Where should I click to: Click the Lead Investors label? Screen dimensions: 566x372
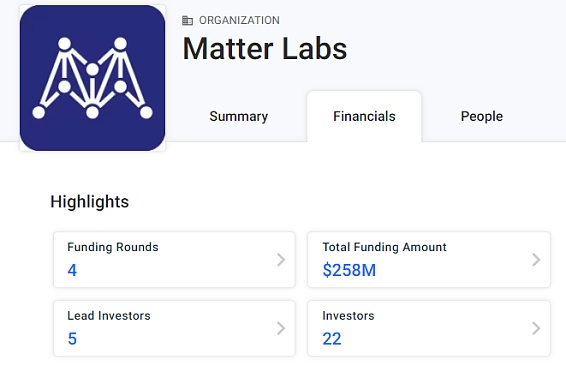pyautogui.click(x=109, y=316)
